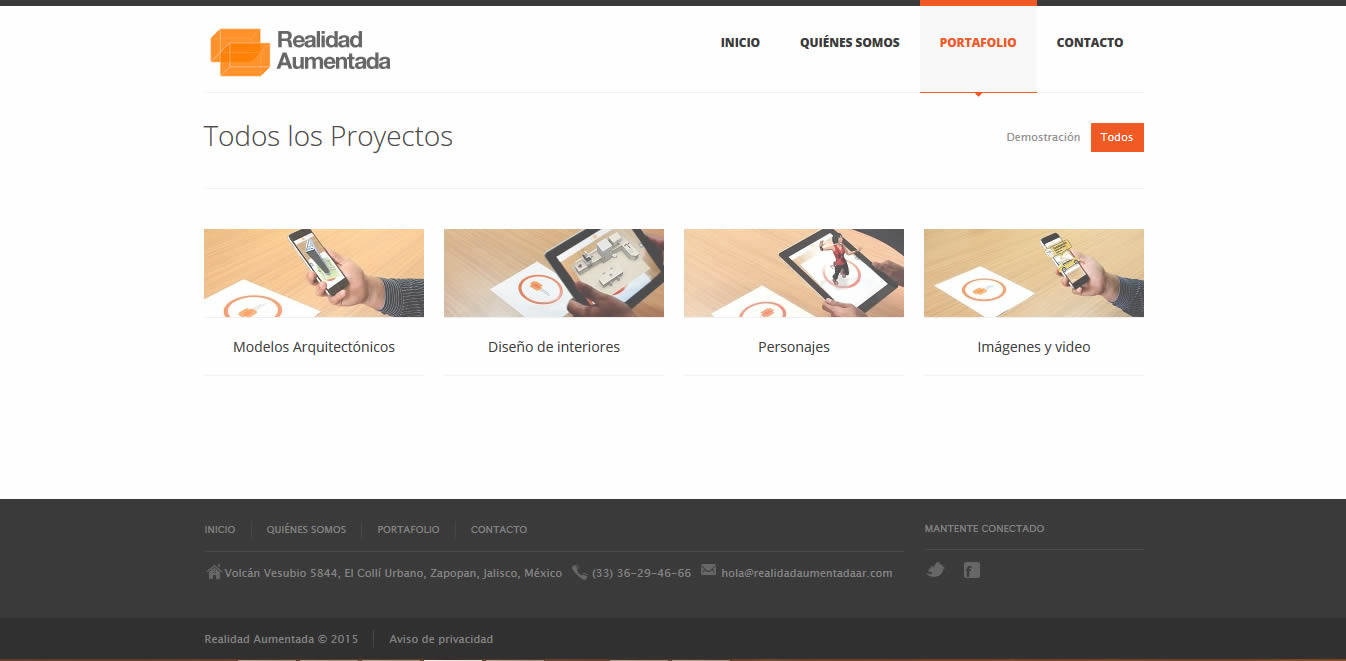Image resolution: width=1346 pixels, height=661 pixels.
Task: Click the hola@realidadaumentadaar.com email address
Action: pyautogui.click(x=807, y=573)
